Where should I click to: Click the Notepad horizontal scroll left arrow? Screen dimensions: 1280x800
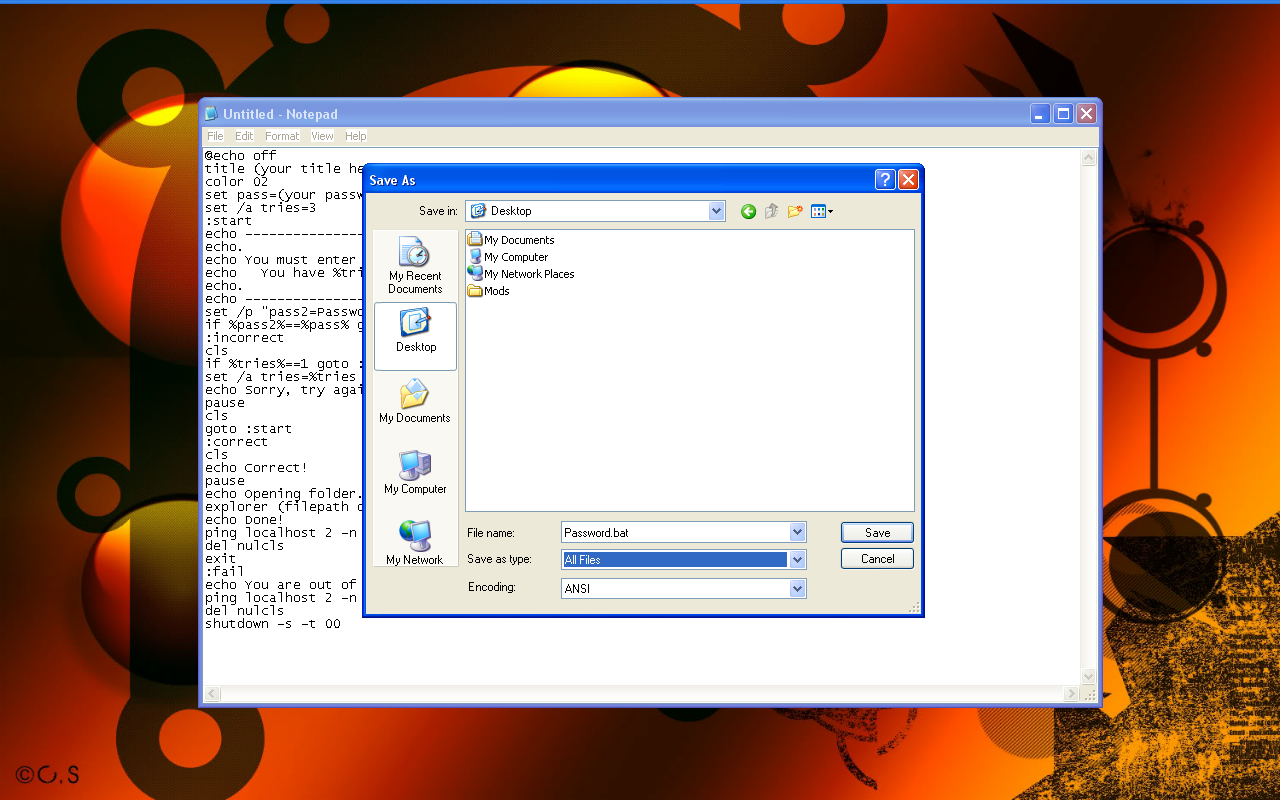(x=212, y=694)
